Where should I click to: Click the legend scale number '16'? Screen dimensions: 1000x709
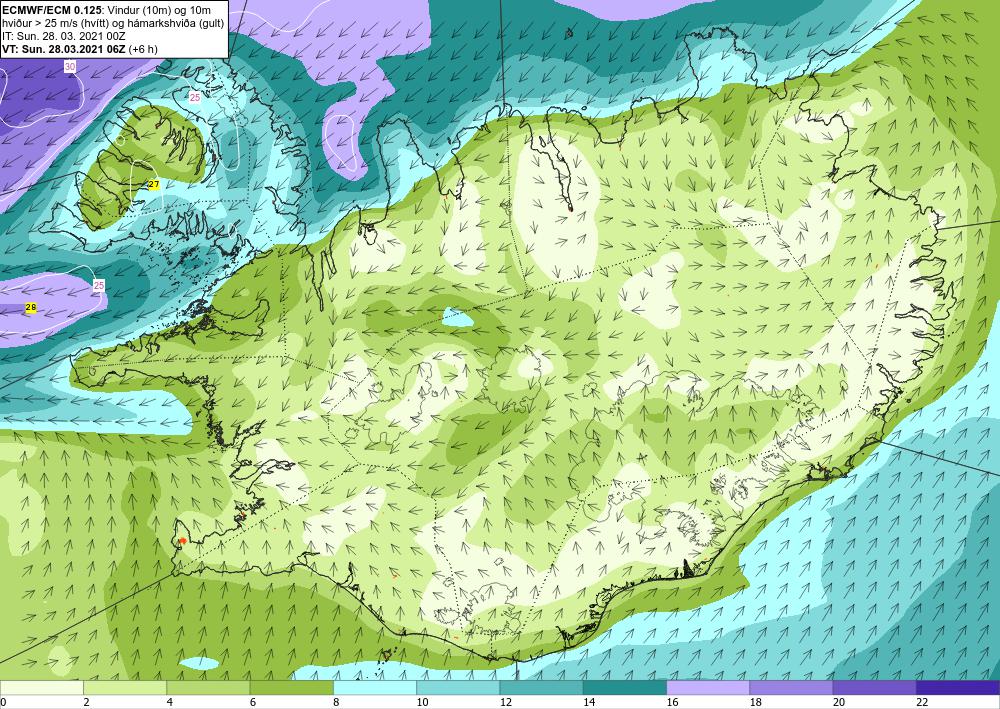tap(672, 702)
